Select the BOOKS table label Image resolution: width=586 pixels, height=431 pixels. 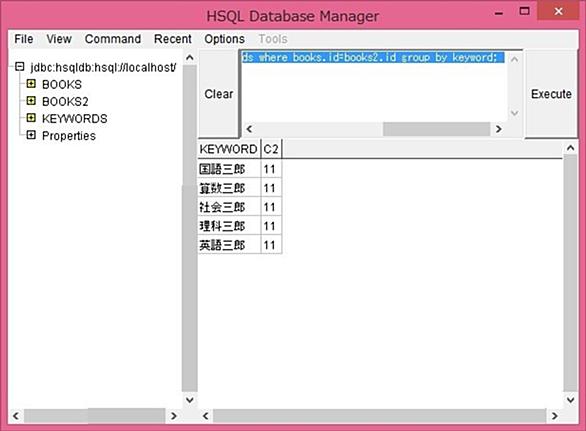point(62,84)
